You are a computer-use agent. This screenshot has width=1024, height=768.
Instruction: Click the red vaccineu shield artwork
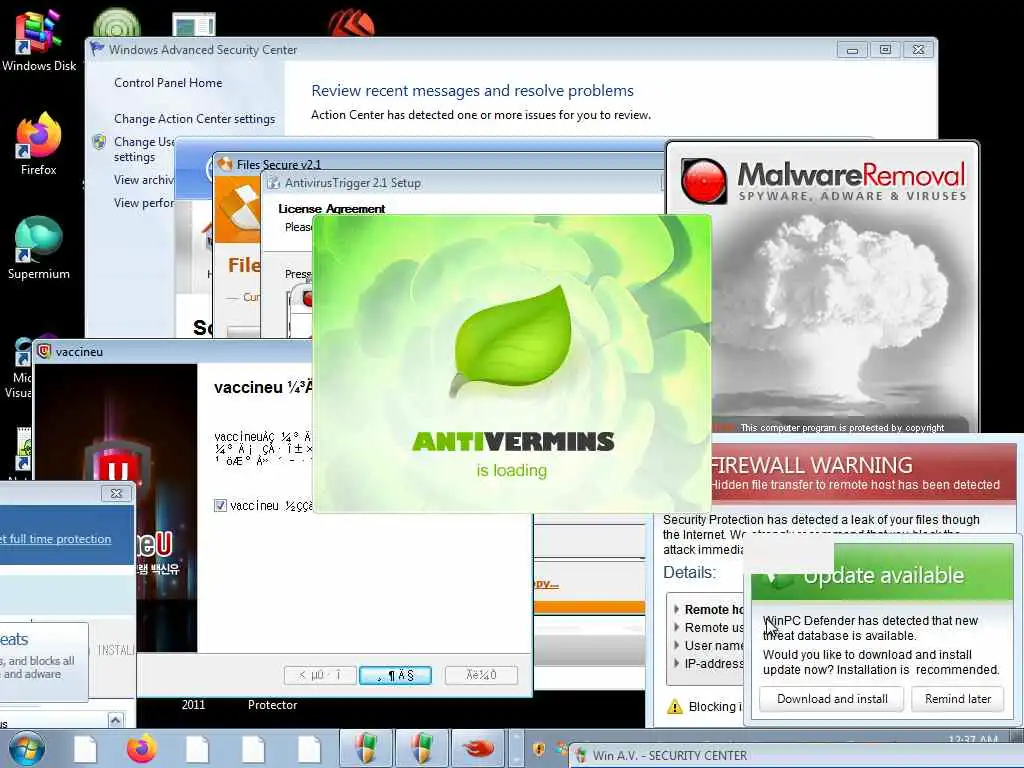click(117, 466)
